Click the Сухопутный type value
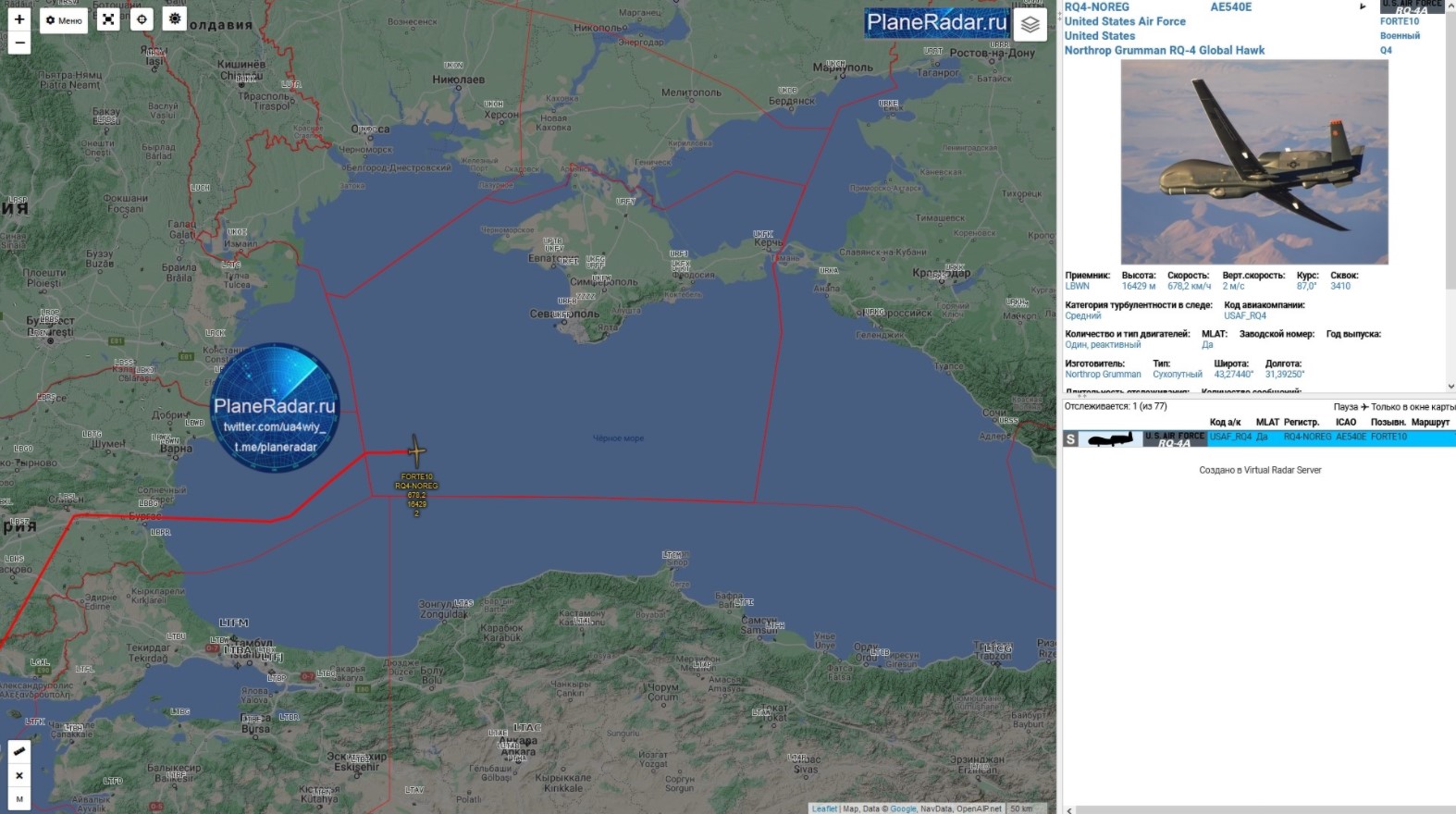The width and height of the screenshot is (1456, 814). [x=1178, y=374]
